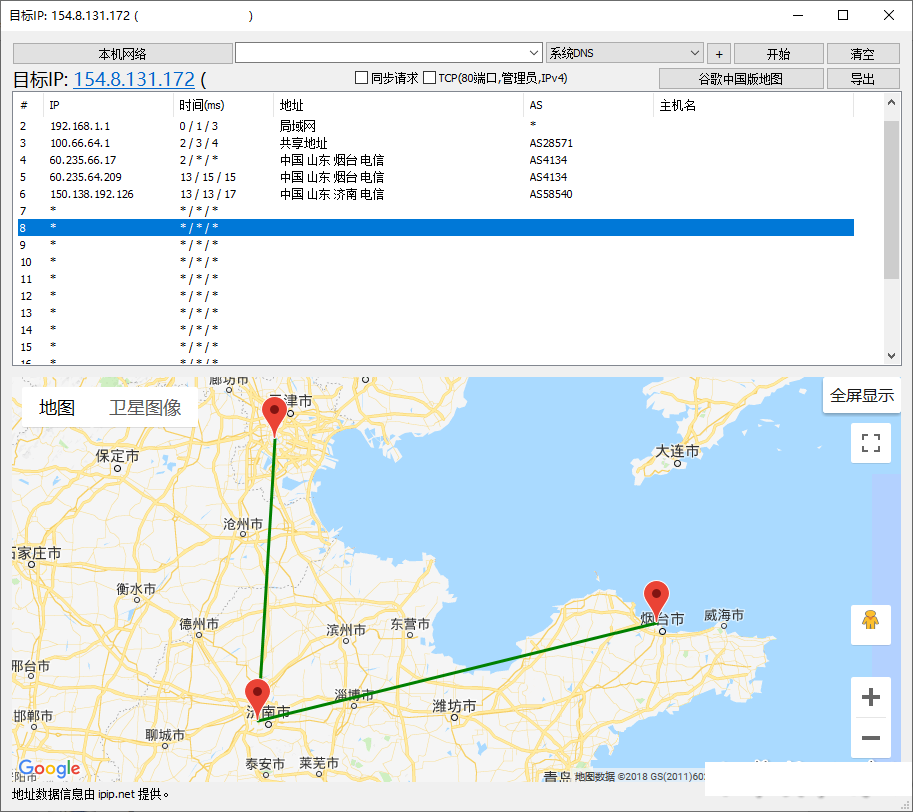Zoom out the map with minus button
Viewport: 913px width, 812px height.
pyautogui.click(x=870, y=739)
